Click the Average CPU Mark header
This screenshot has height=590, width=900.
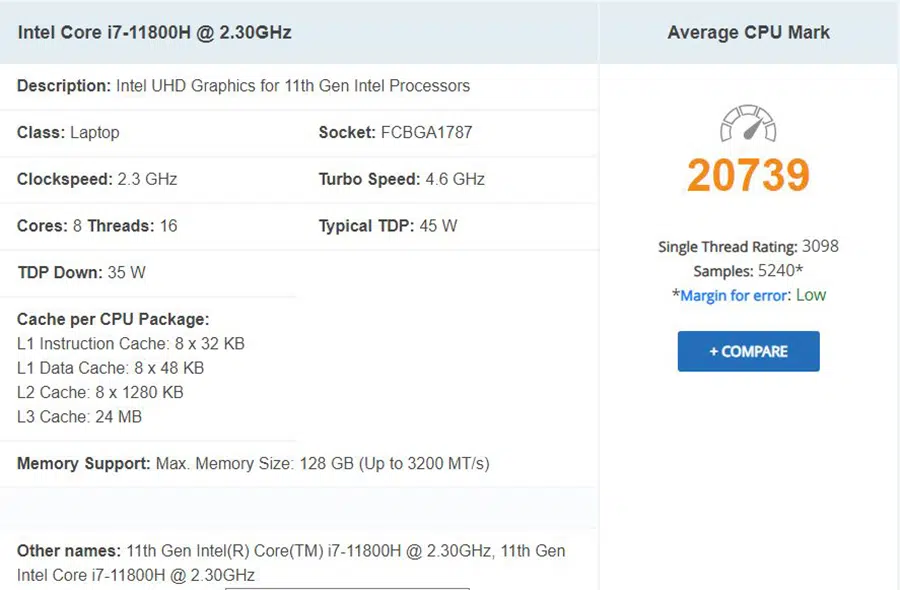(x=748, y=32)
